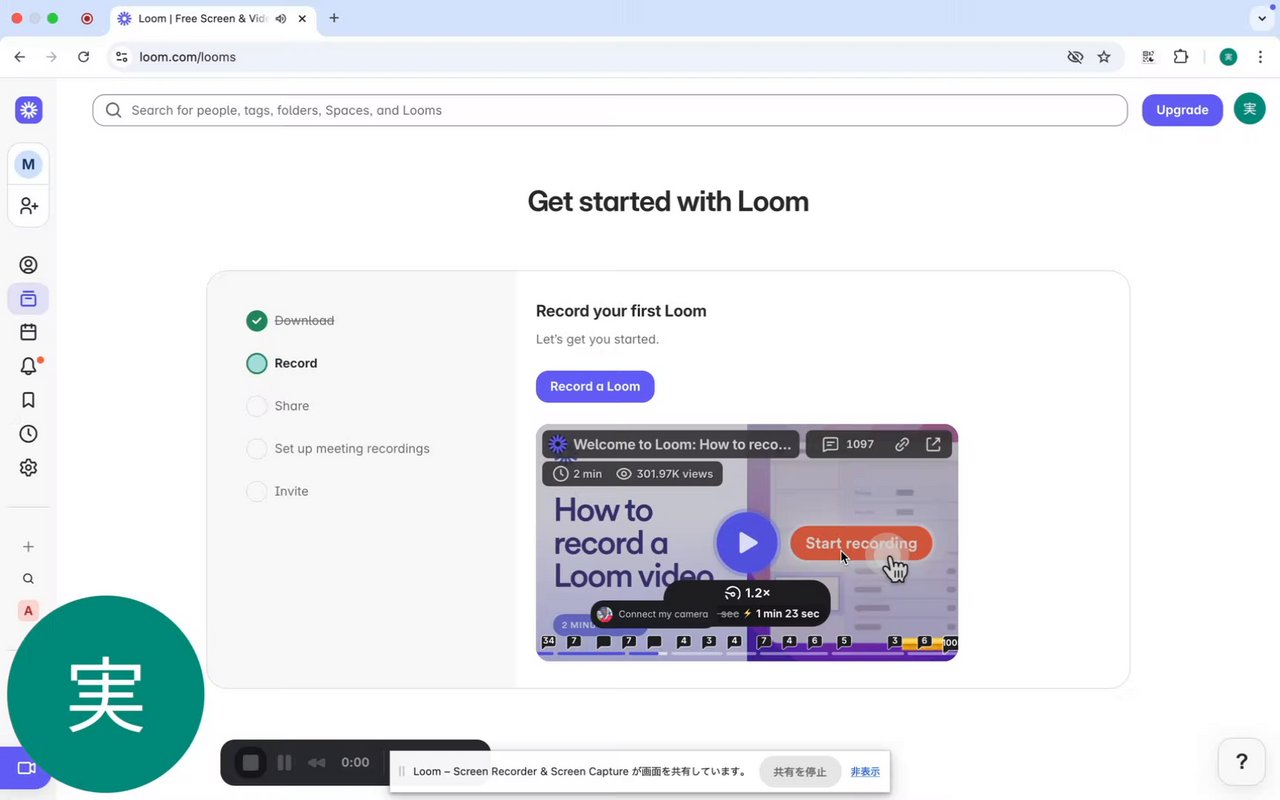Open the M workspace avatar
The width and height of the screenshot is (1280, 800).
click(28, 164)
